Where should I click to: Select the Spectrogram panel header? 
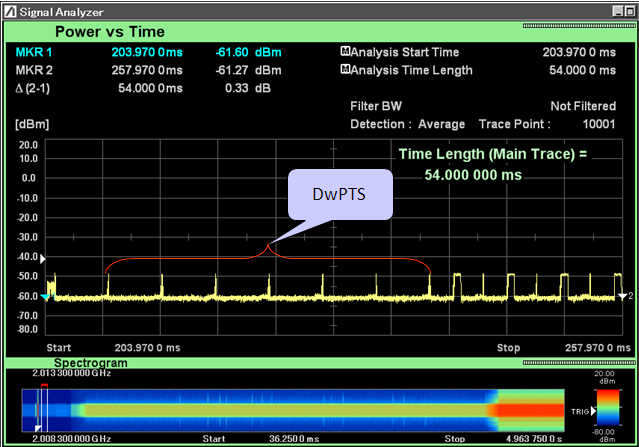pyautogui.click(x=320, y=363)
